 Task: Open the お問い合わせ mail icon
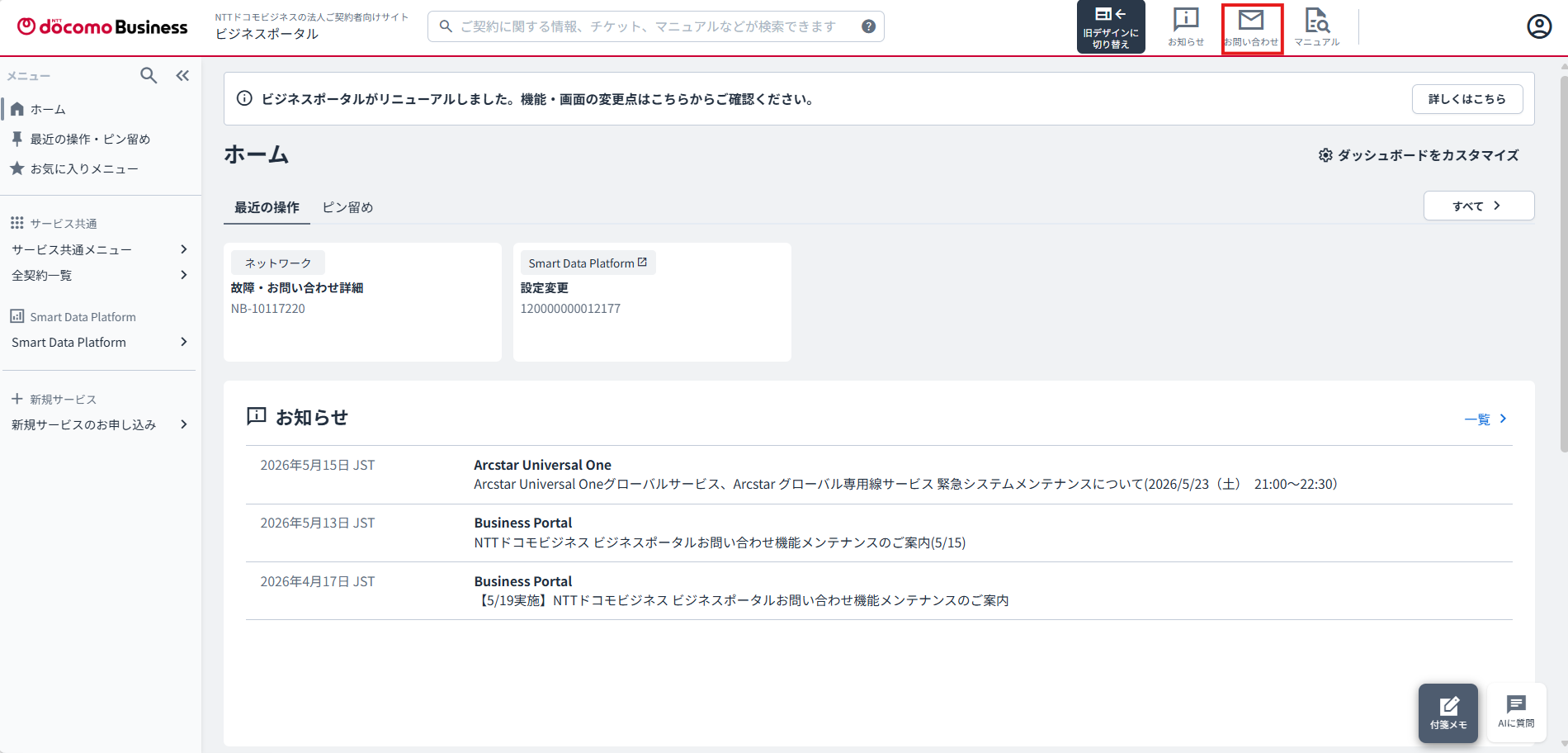click(1251, 28)
